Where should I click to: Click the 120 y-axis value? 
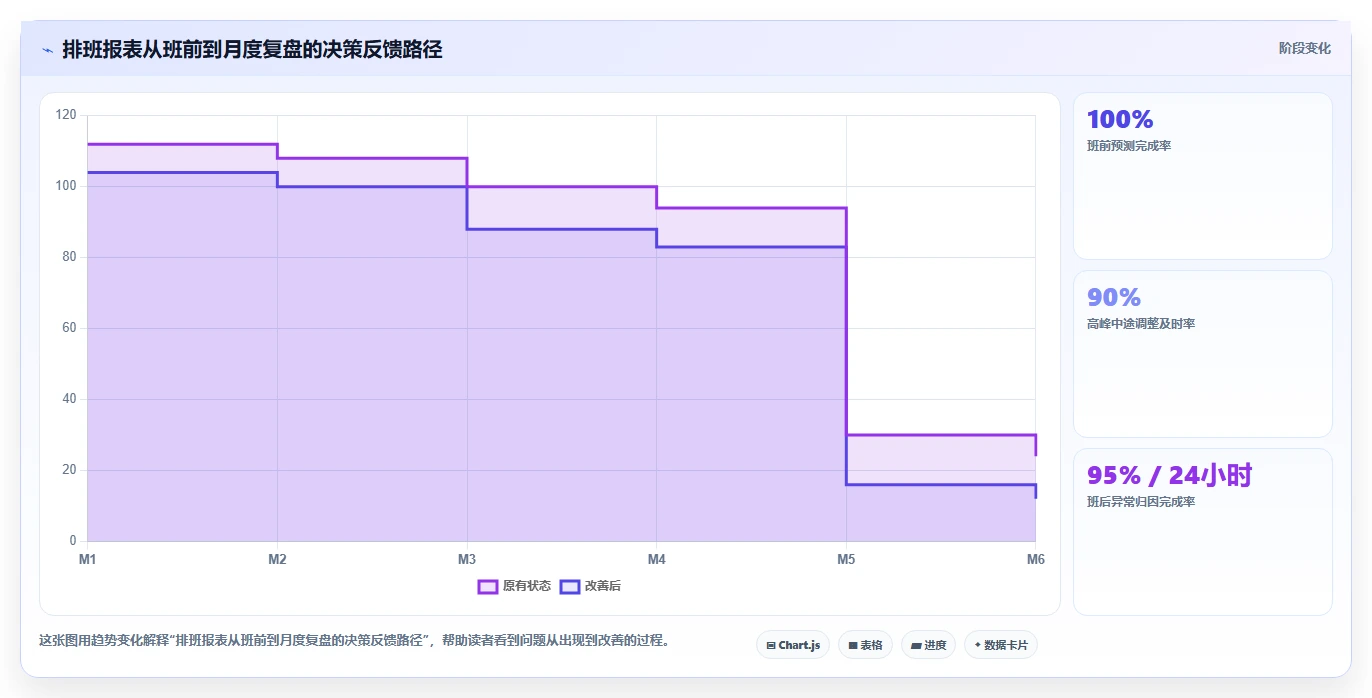pyautogui.click(x=66, y=115)
